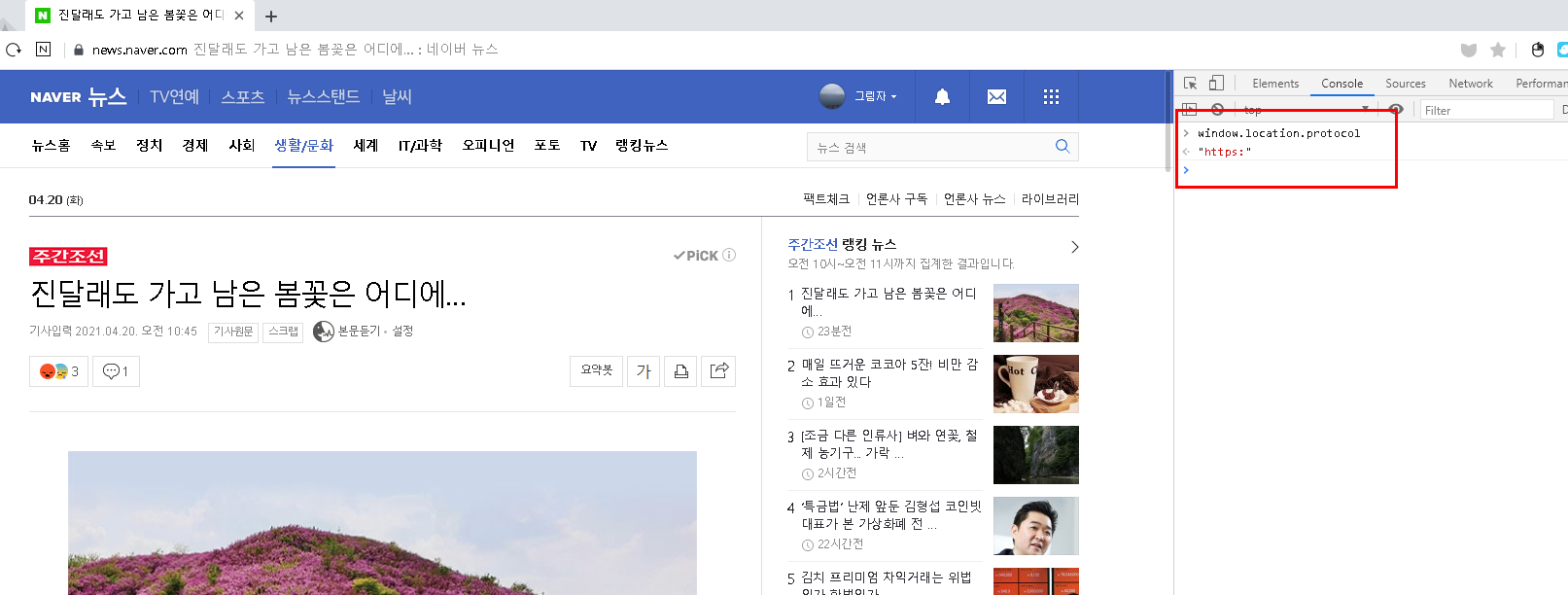Open the 라이브러리 link
This screenshot has width=1568, height=595.
(x=1050, y=198)
